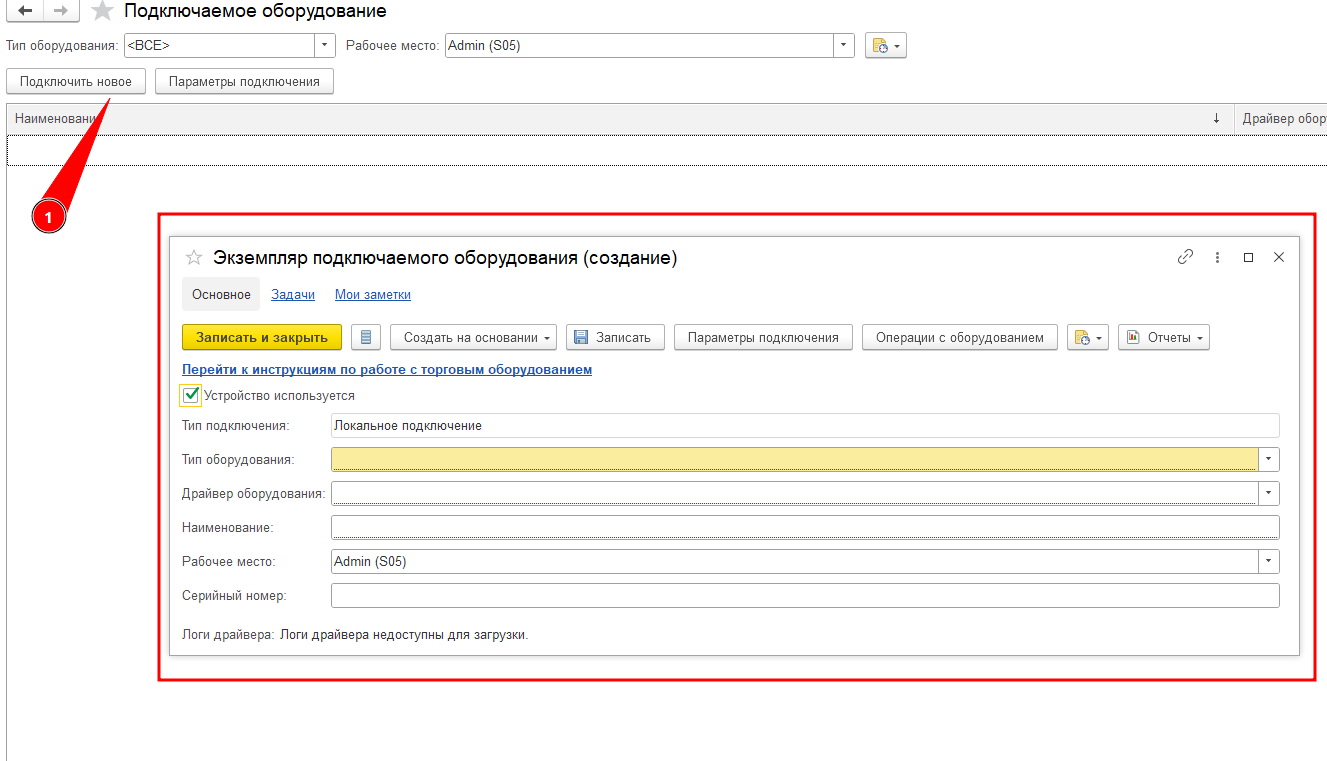Click Операции с оборудованием button
Screen dimensions: 1327x761
click(960, 337)
